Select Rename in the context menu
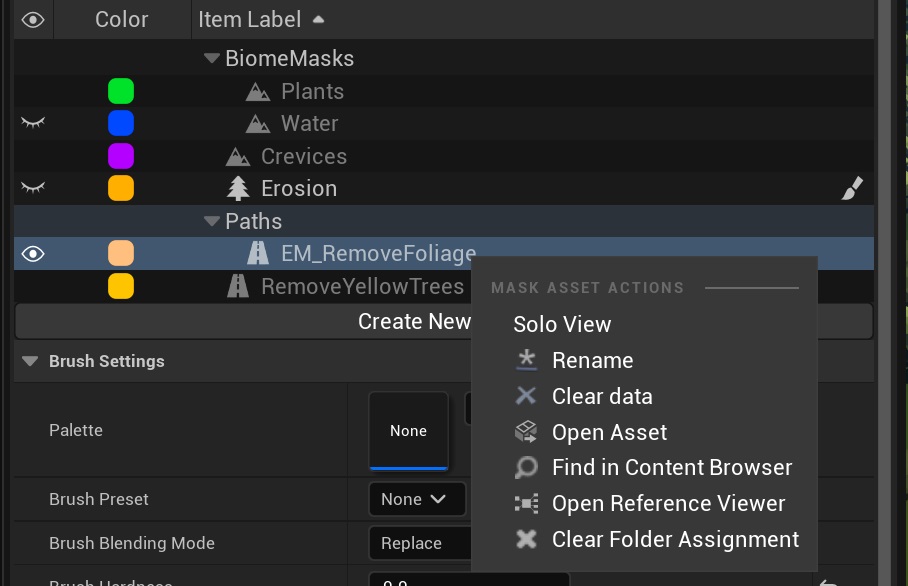908x586 pixels. pyautogui.click(x=593, y=360)
